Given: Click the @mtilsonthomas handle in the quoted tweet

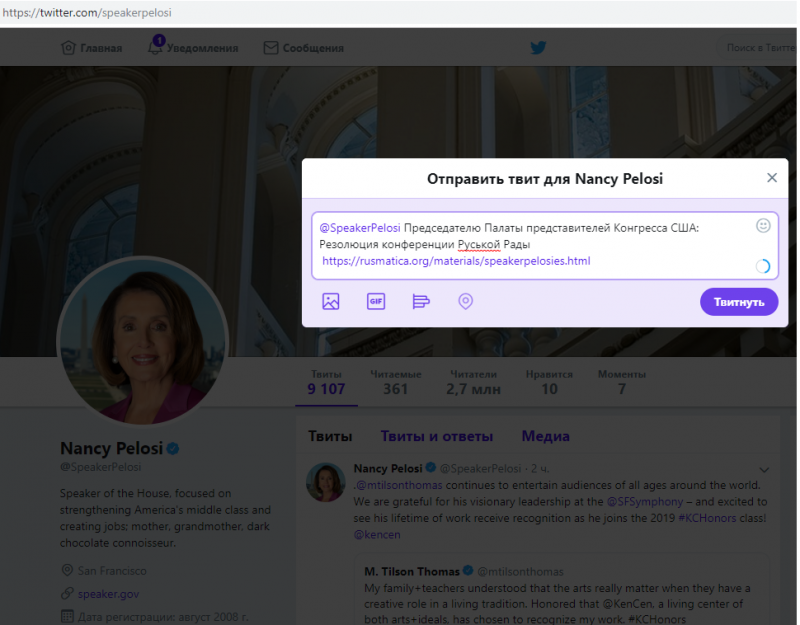Looking at the screenshot, I should pos(520,571).
